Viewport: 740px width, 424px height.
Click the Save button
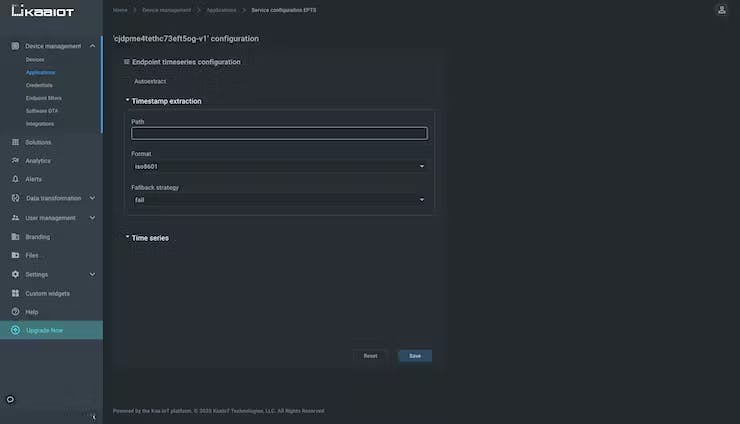click(x=415, y=356)
